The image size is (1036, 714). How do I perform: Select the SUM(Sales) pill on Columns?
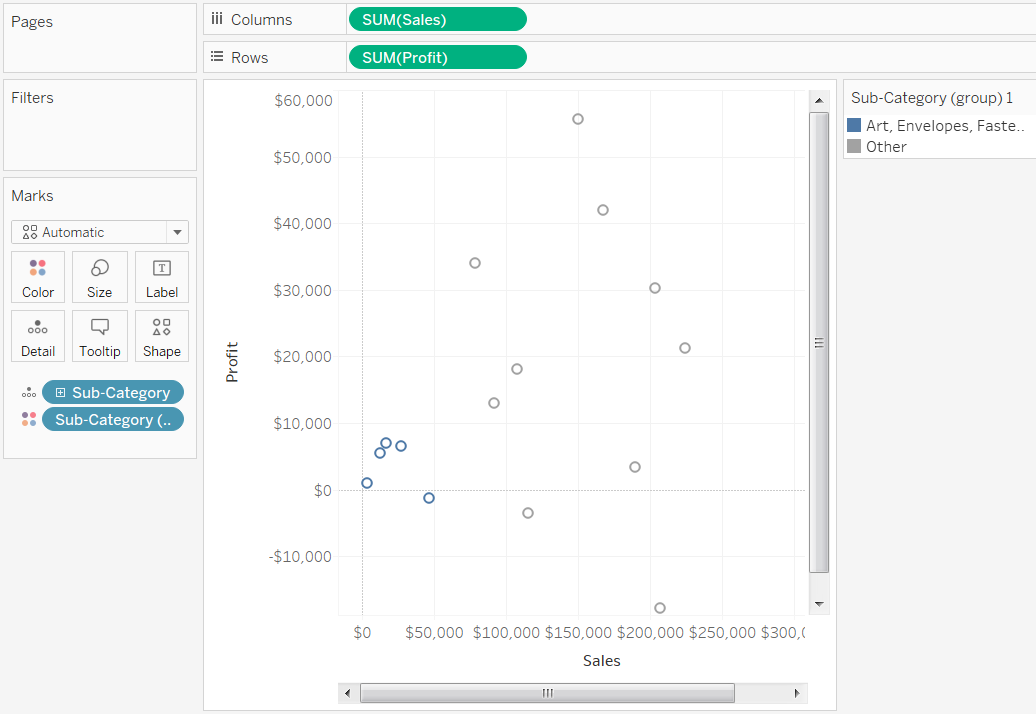(437, 19)
